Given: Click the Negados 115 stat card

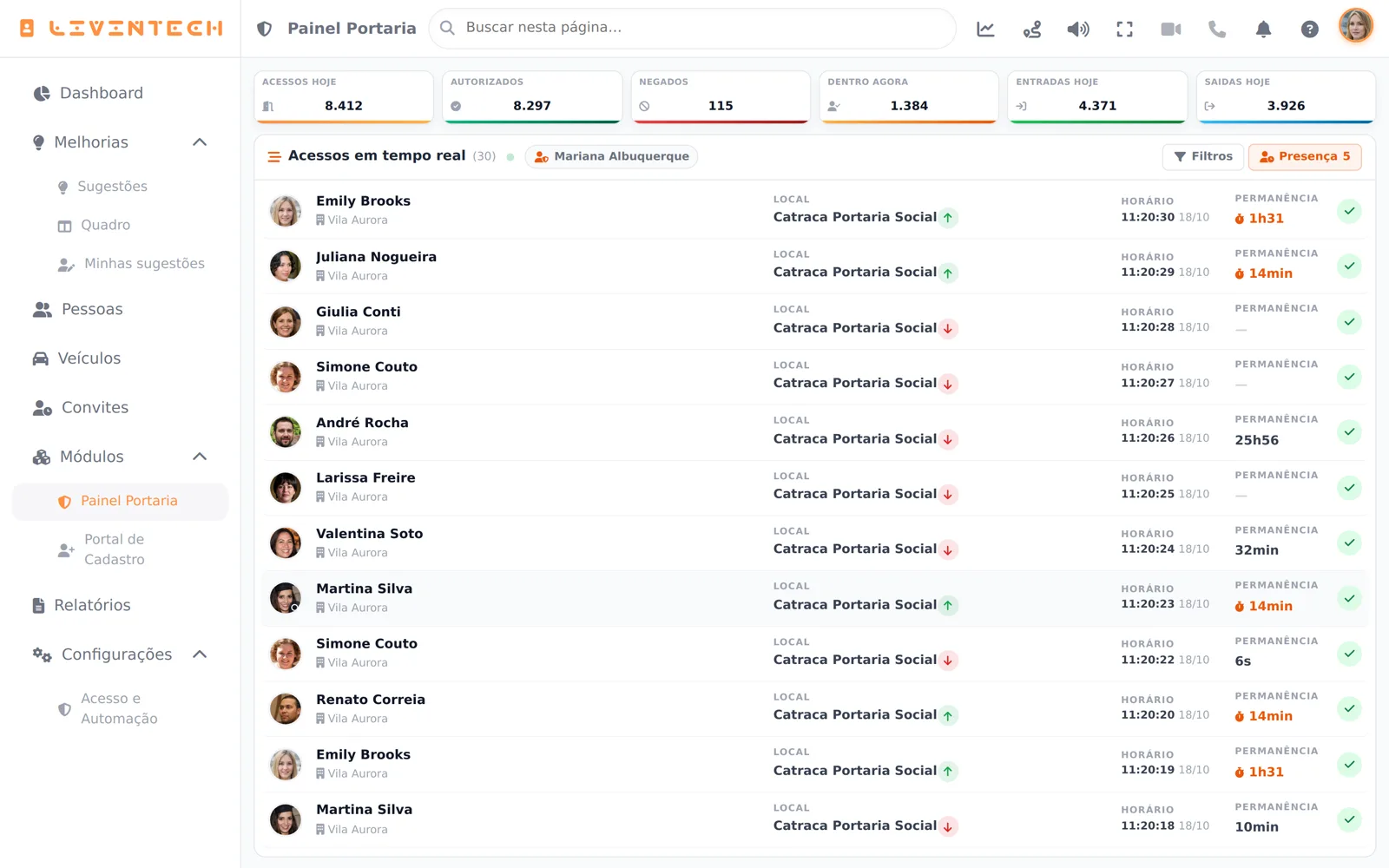Looking at the screenshot, I should tap(721, 96).
